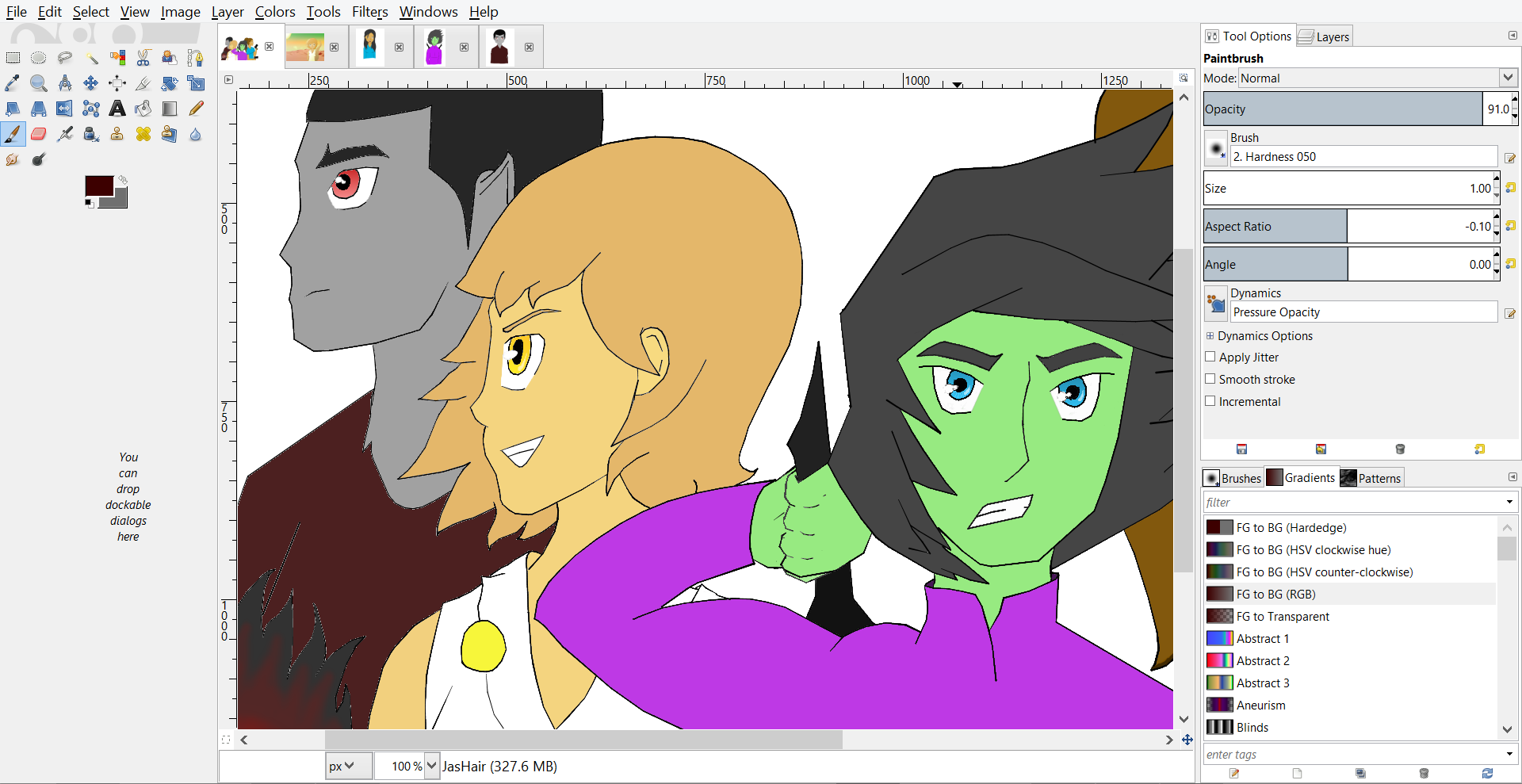
Task: Open the Filters menu
Action: point(370,12)
